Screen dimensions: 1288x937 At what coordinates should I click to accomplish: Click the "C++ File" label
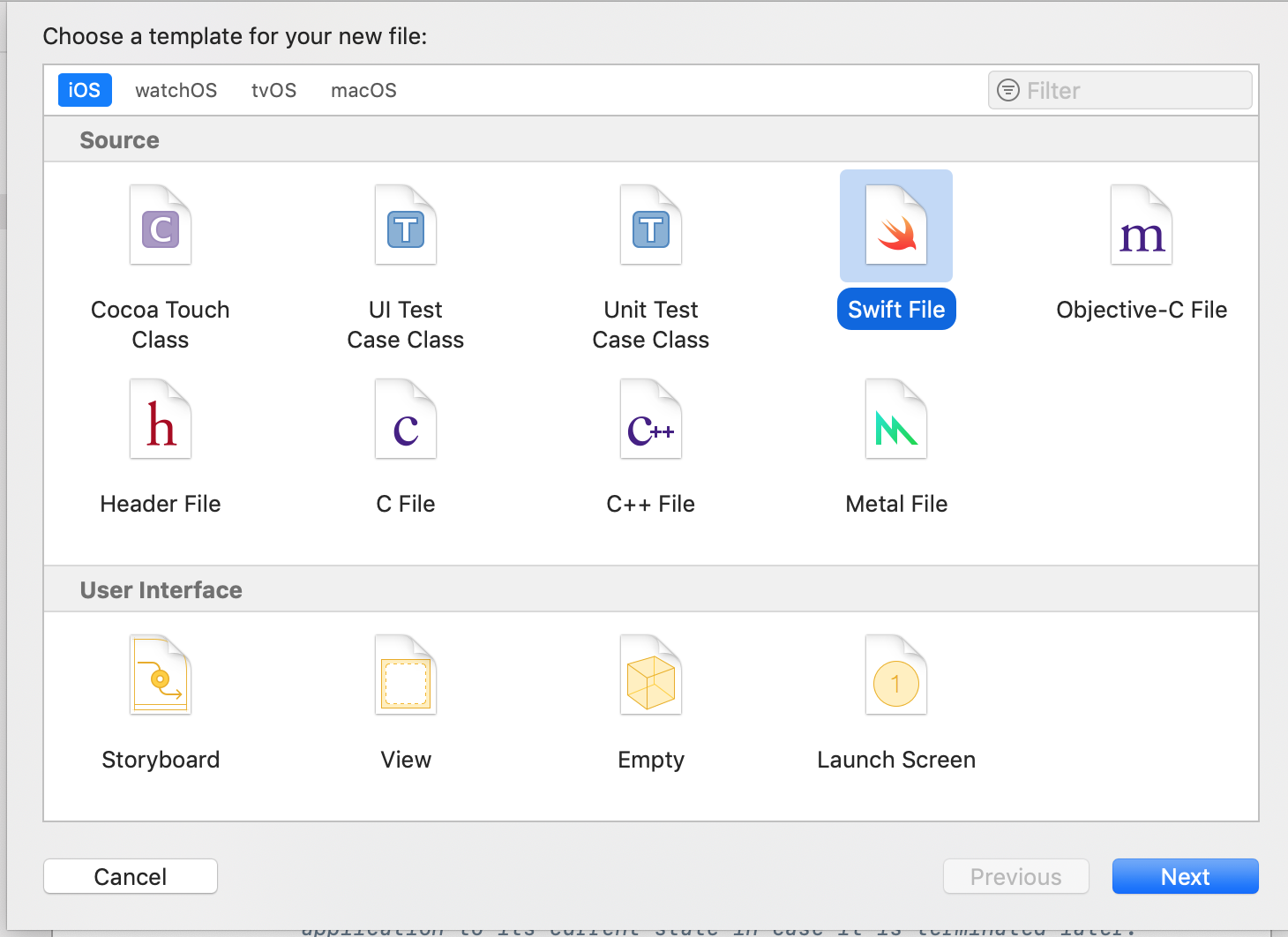point(651,504)
